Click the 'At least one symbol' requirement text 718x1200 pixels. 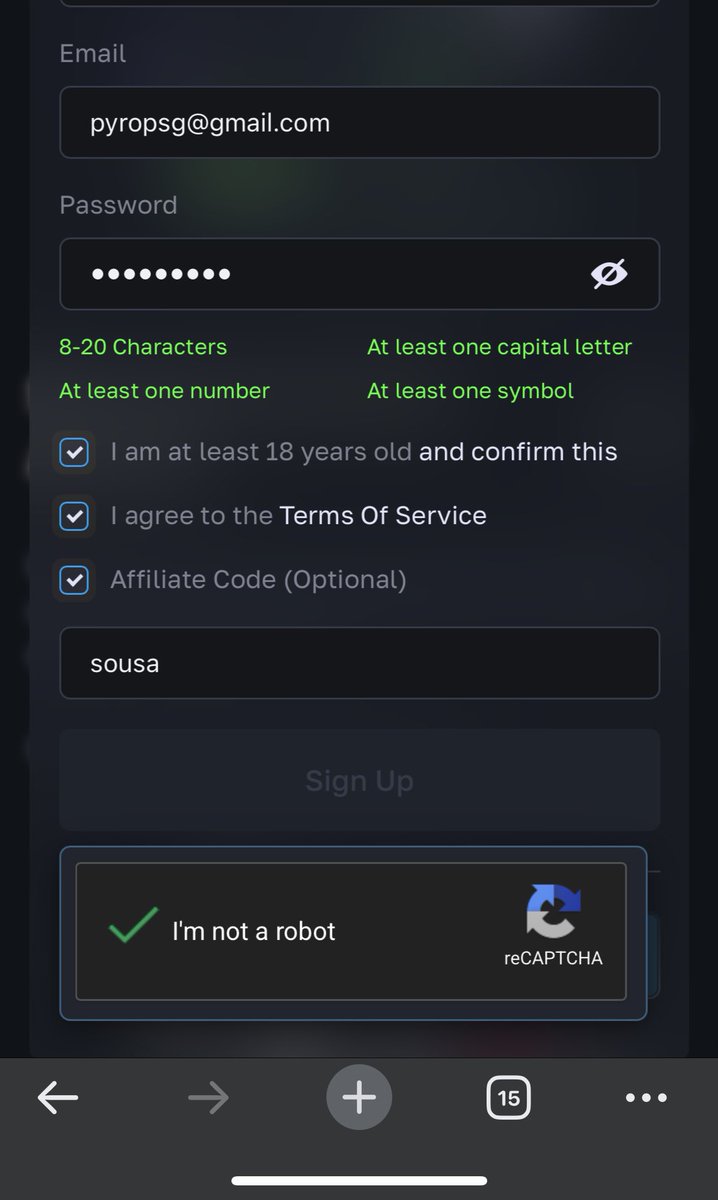point(470,391)
